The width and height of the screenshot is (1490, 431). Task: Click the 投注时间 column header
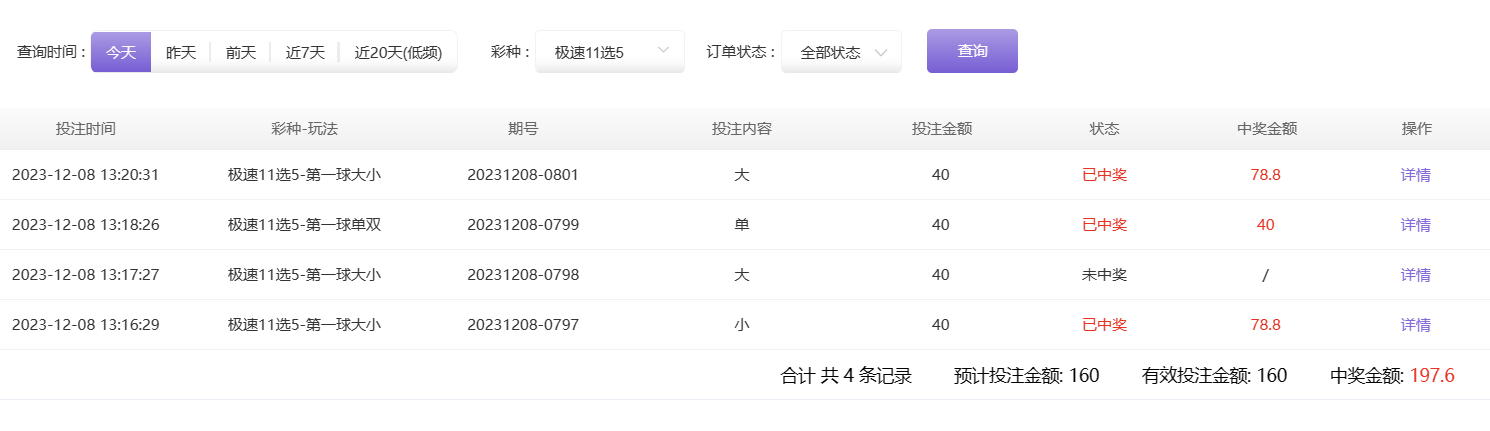coord(86,129)
